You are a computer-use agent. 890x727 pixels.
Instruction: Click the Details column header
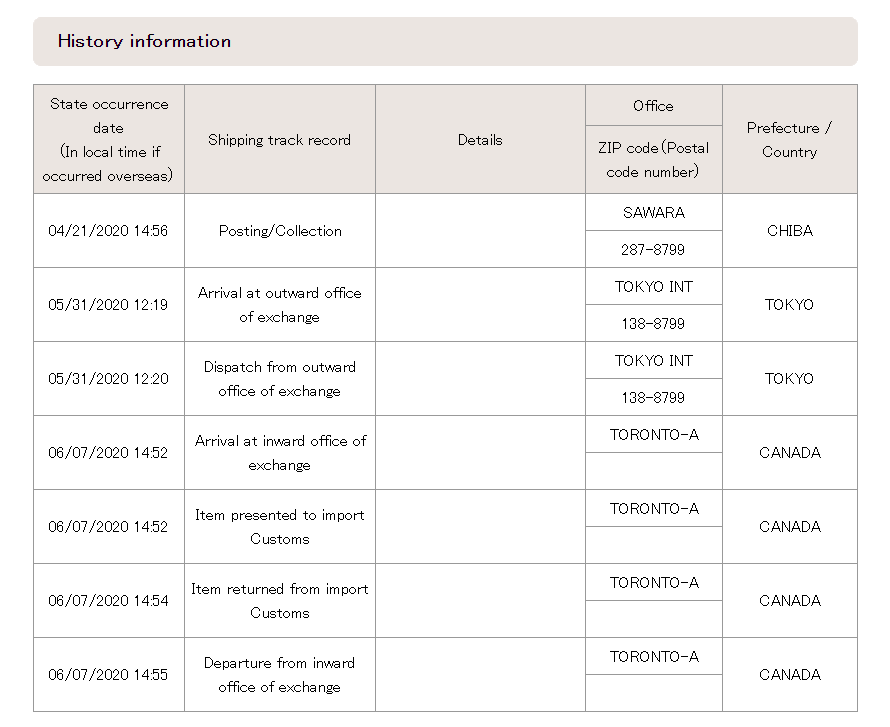480,140
